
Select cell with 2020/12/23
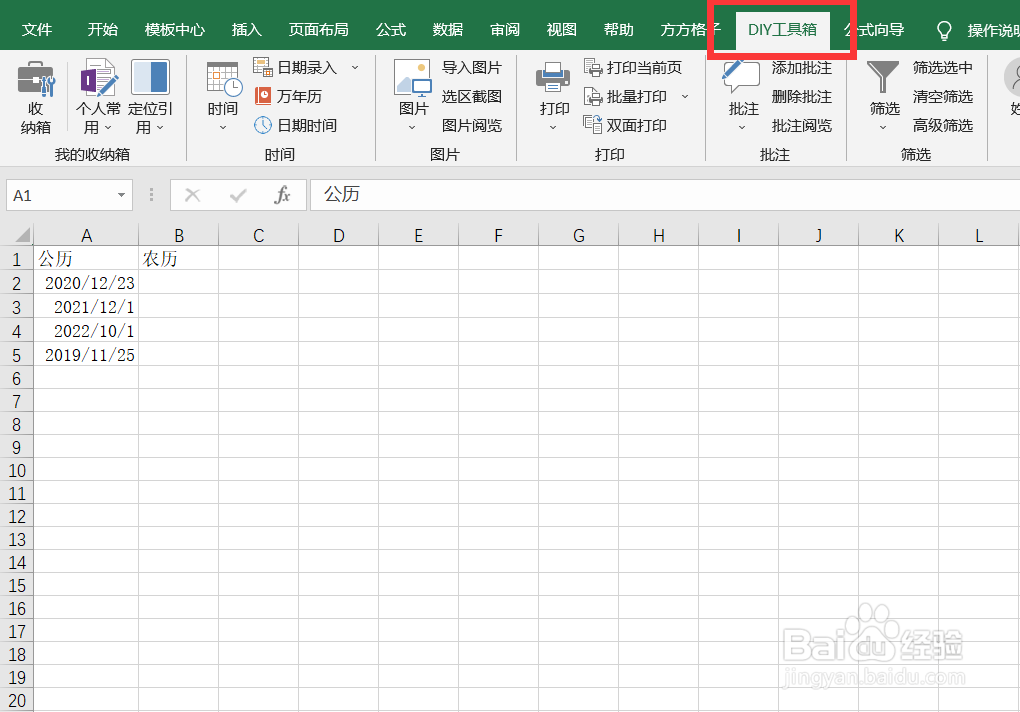click(x=86, y=283)
